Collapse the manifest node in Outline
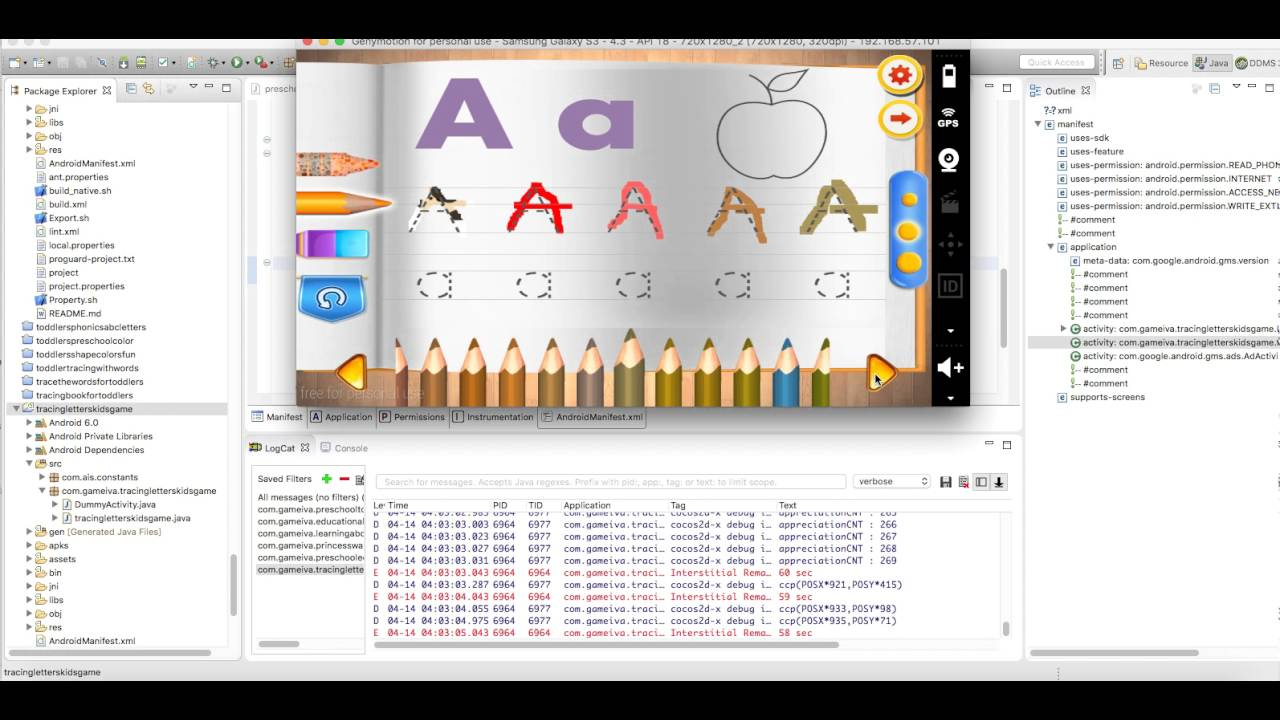Image resolution: width=1280 pixels, height=720 pixels. point(1038,124)
